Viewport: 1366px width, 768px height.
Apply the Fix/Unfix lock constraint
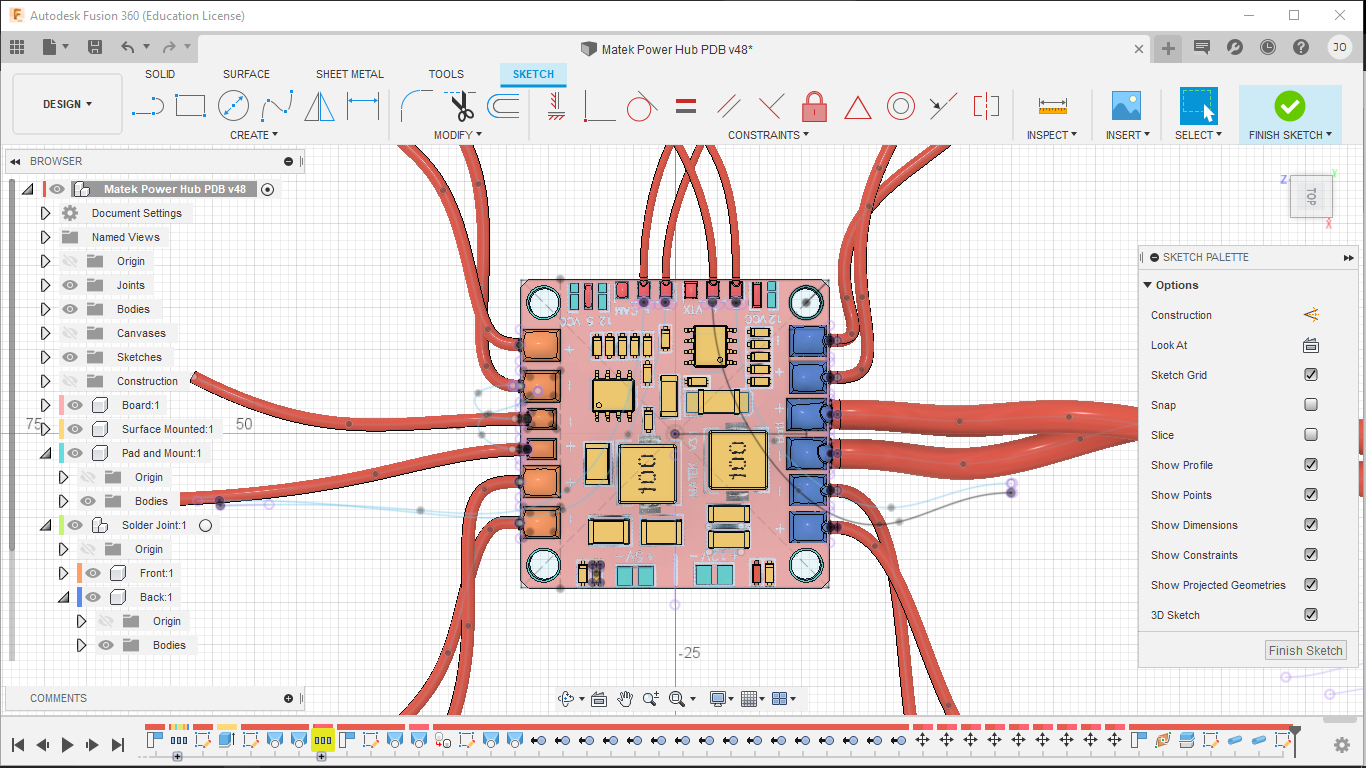click(814, 105)
